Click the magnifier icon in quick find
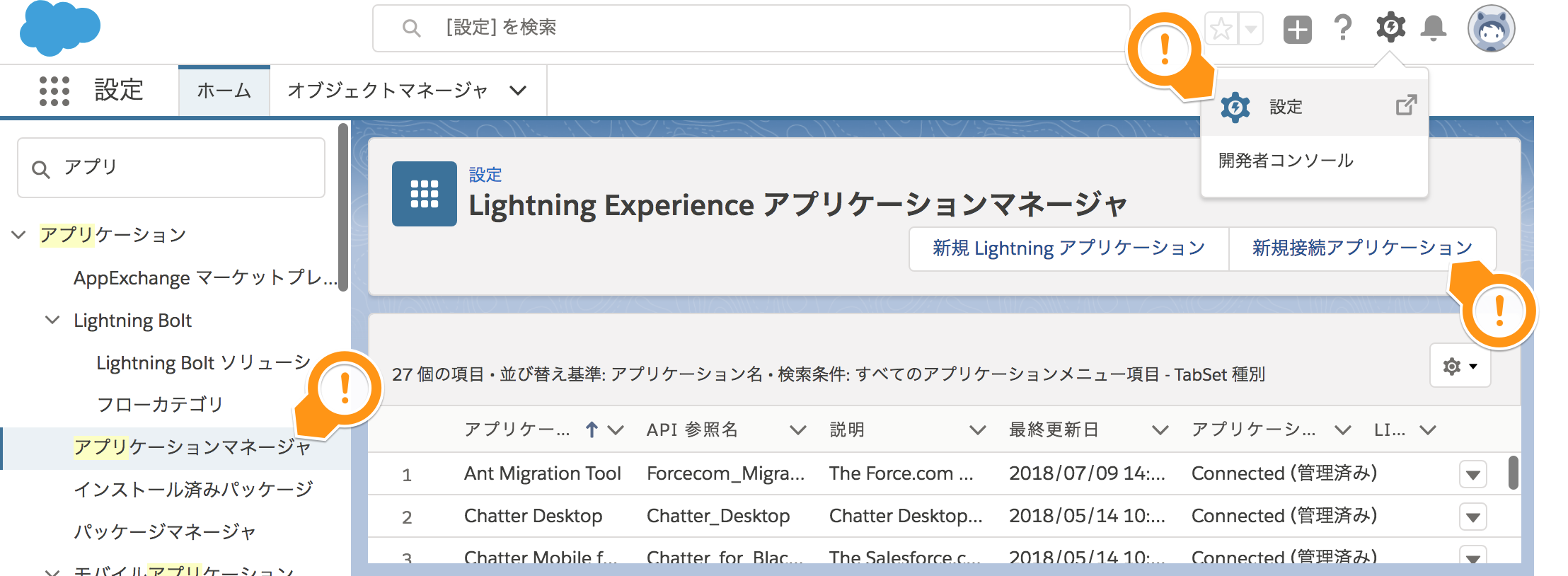Screen dimensions: 1568x576 (x=41, y=170)
